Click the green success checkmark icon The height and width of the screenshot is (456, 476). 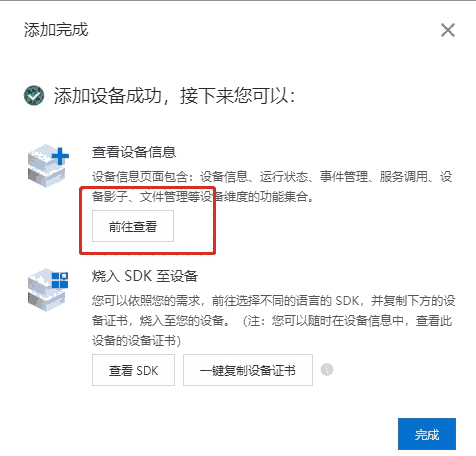coord(34,96)
